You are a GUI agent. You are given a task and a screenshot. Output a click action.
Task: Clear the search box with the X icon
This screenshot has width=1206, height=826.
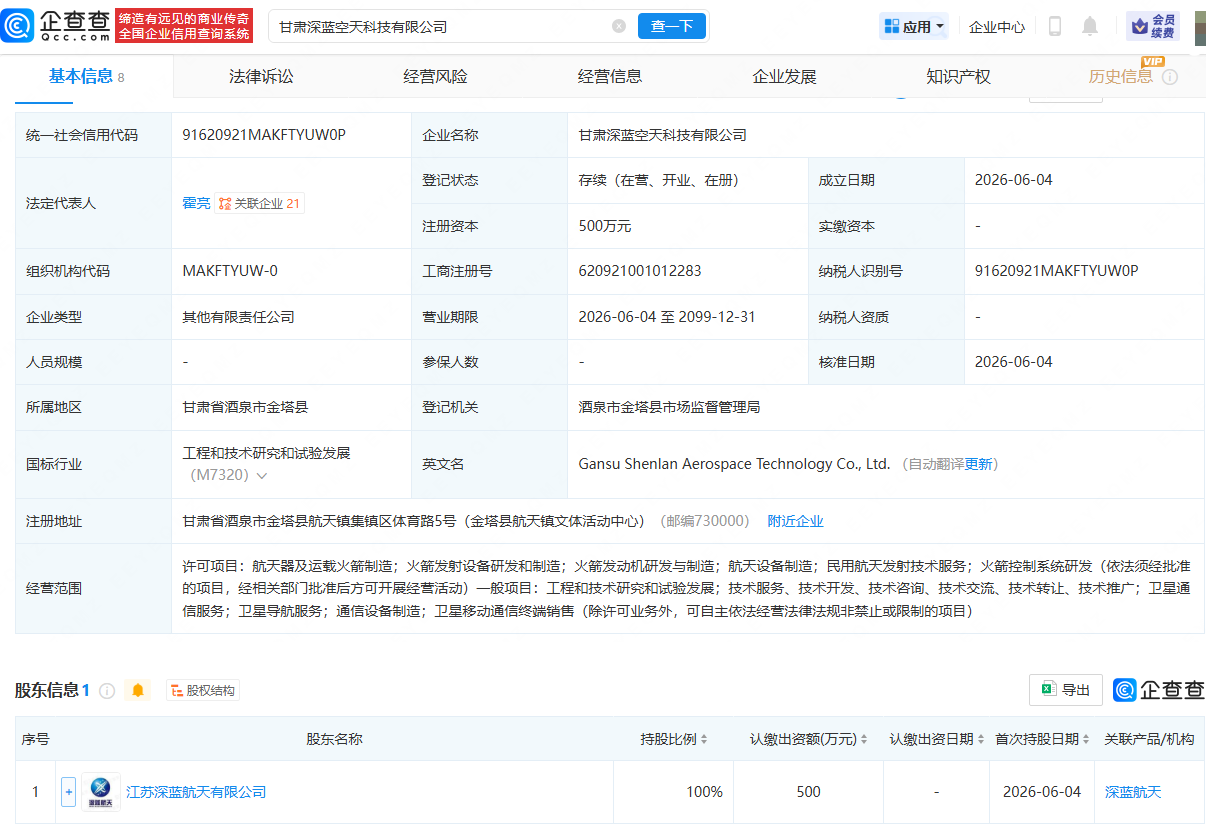pyautogui.click(x=619, y=26)
